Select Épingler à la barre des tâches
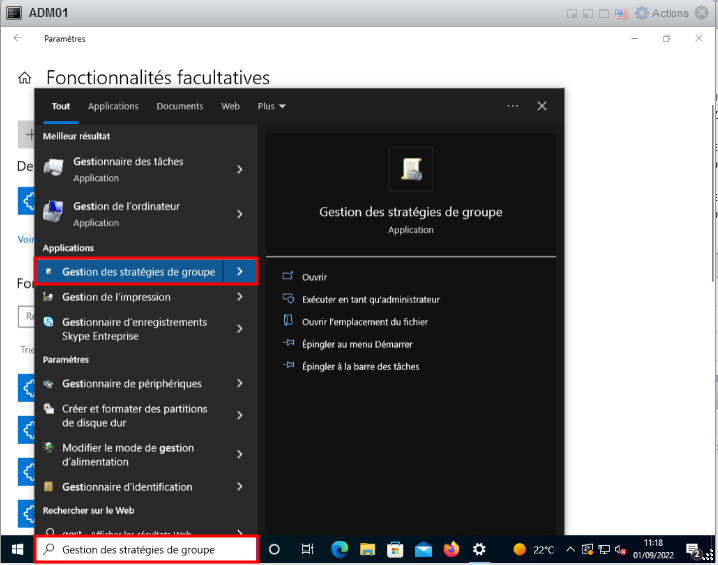718x565 pixels. coord(360,366)
